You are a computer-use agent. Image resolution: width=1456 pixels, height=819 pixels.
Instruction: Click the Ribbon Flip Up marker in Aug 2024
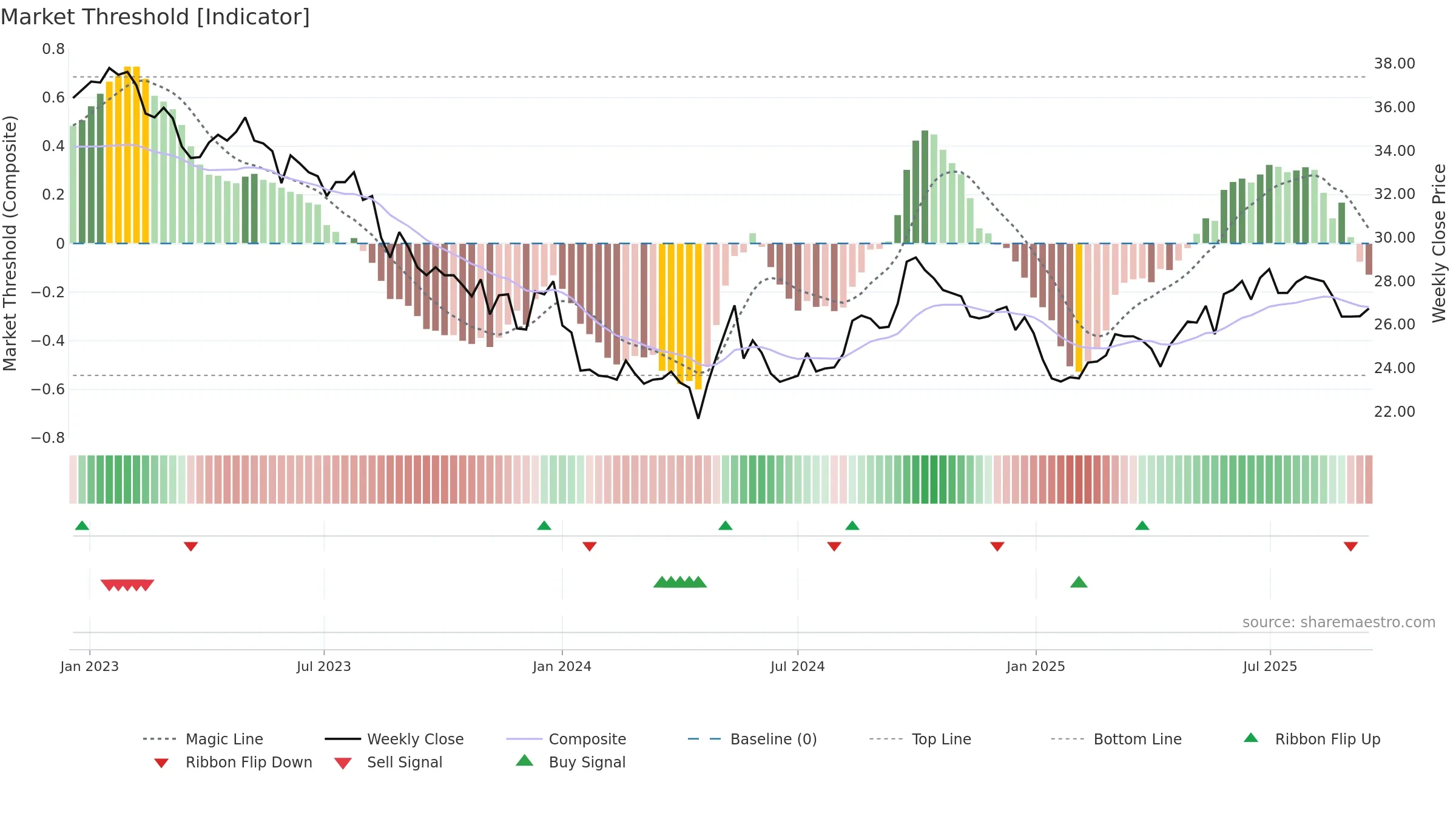(x=852, y=525)
